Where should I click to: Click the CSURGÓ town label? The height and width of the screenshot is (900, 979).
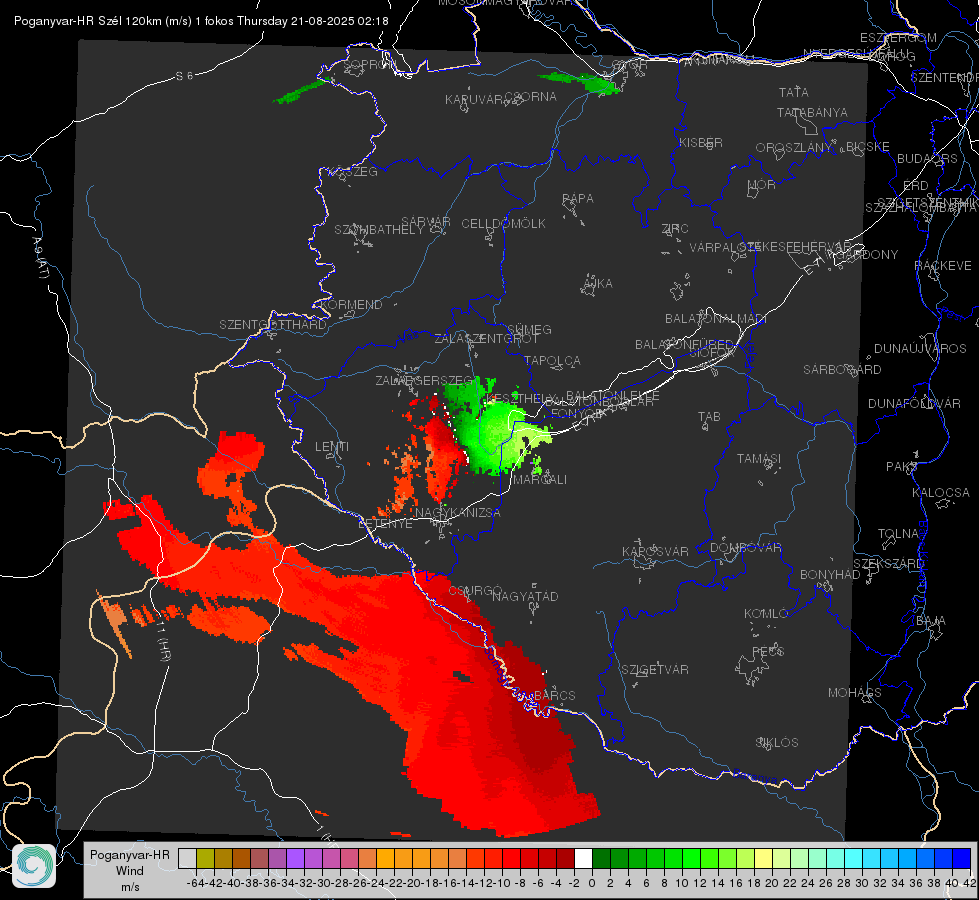pyautogui.click(x=475, y=591)
